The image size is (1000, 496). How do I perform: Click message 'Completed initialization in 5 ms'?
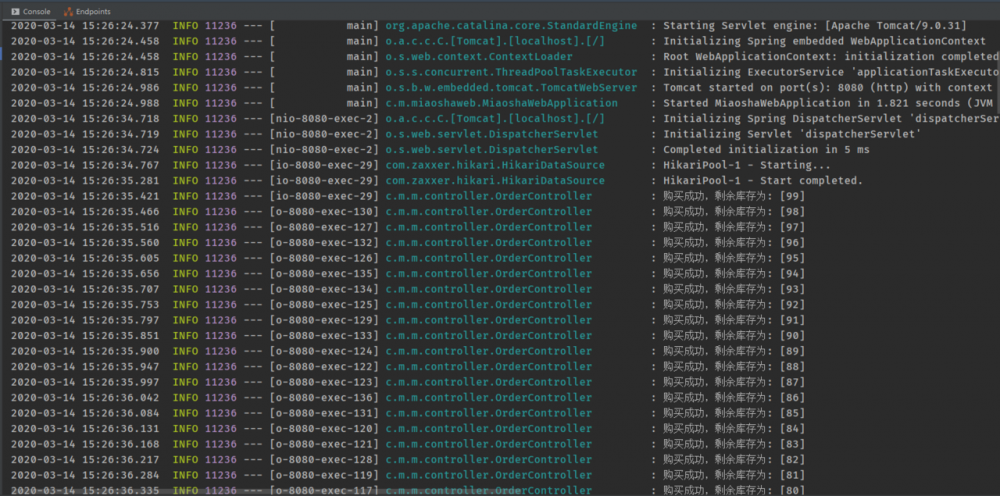pos(767,149)
